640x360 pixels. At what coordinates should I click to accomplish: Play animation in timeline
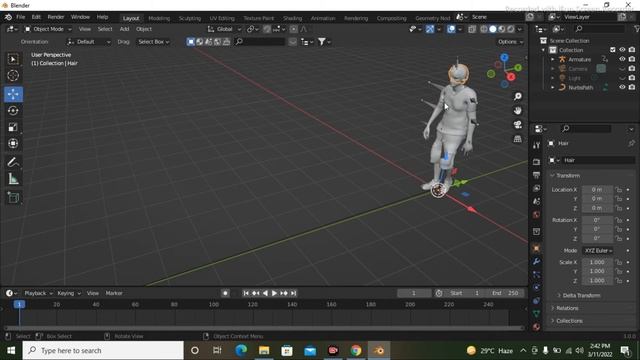coord(274,293)
